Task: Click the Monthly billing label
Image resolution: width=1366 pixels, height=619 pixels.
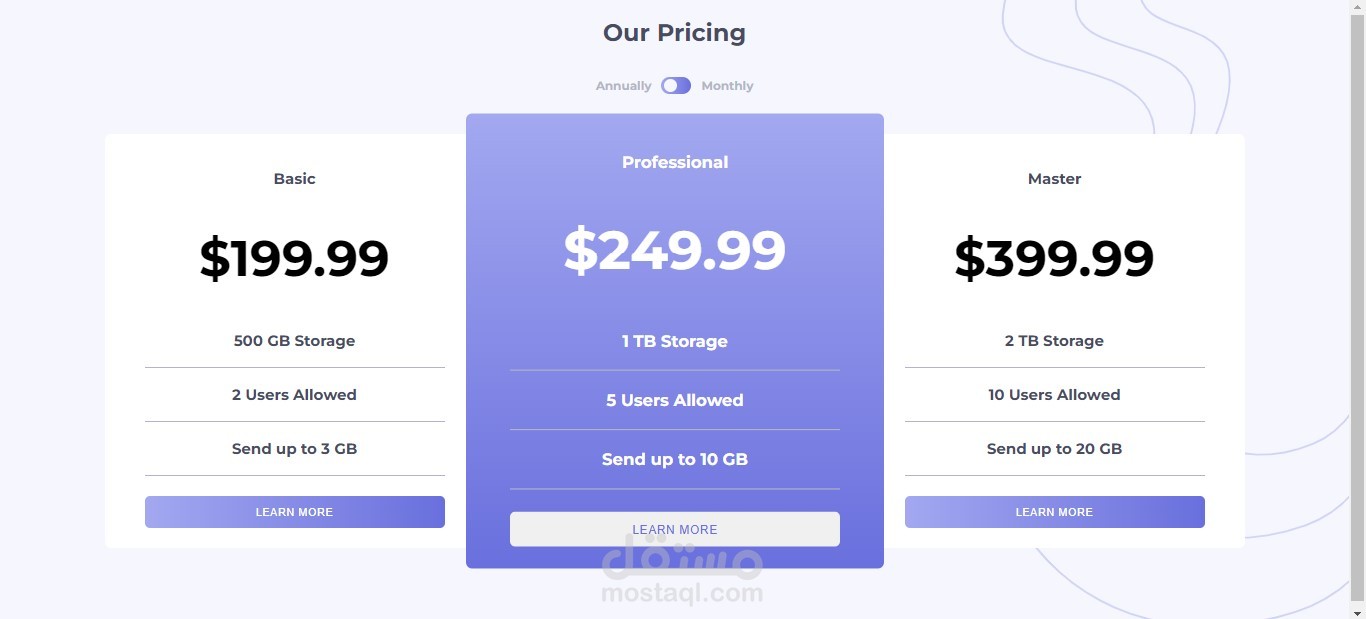Action: tap(727, 86)
